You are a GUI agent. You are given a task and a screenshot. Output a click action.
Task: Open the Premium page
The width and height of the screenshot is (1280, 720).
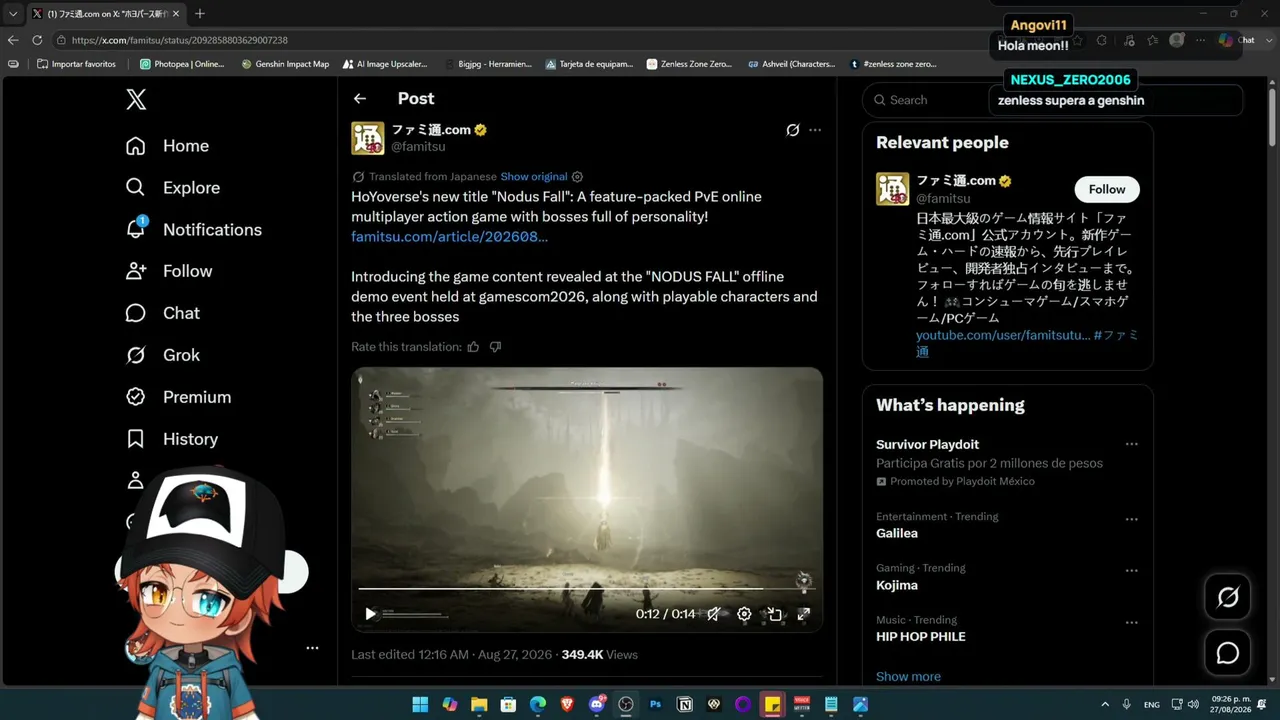tap(177, 397)
